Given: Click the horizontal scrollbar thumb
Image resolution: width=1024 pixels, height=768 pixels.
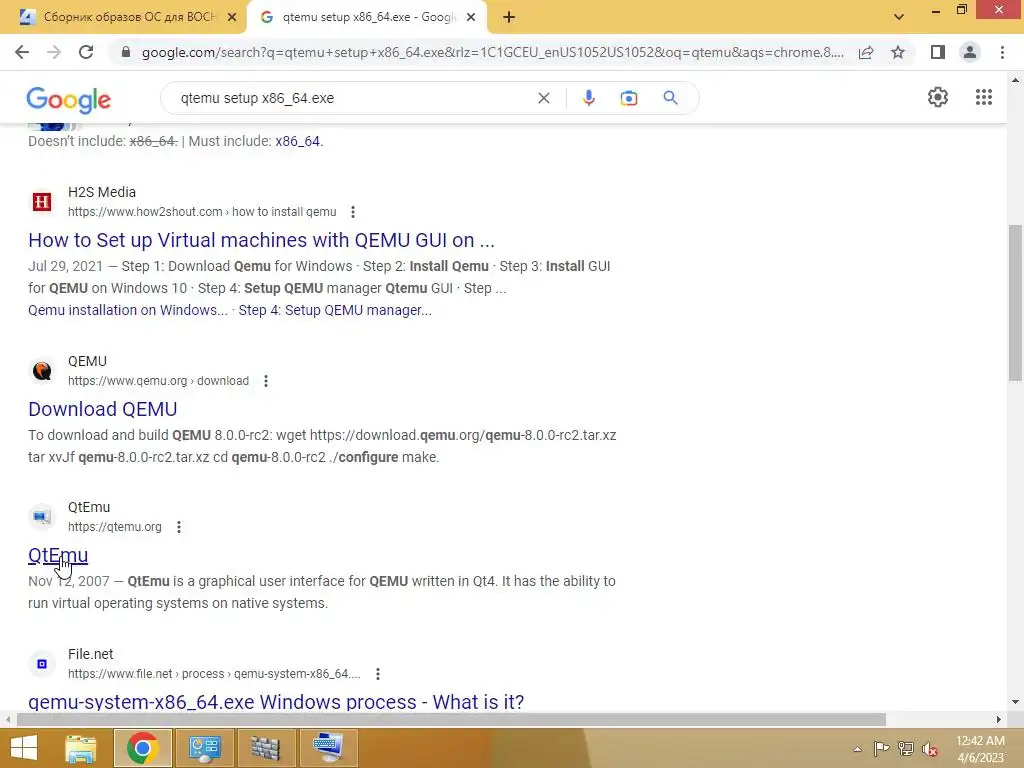Looking at the screenshot, I should click(x=451, y=720).
